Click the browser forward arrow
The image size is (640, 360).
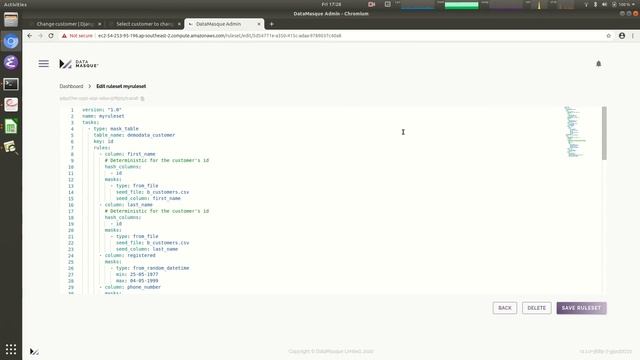tap(40, 36)
